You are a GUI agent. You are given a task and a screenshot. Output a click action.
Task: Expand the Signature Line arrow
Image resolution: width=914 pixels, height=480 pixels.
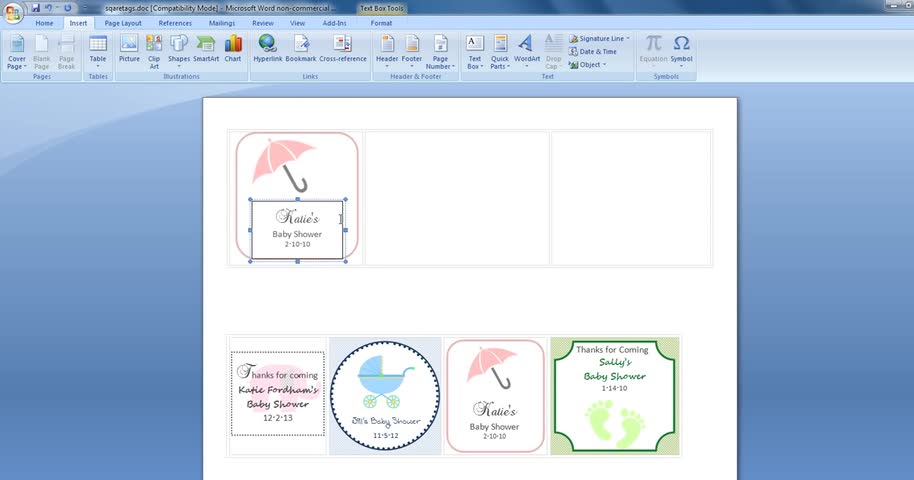[628, 38]
